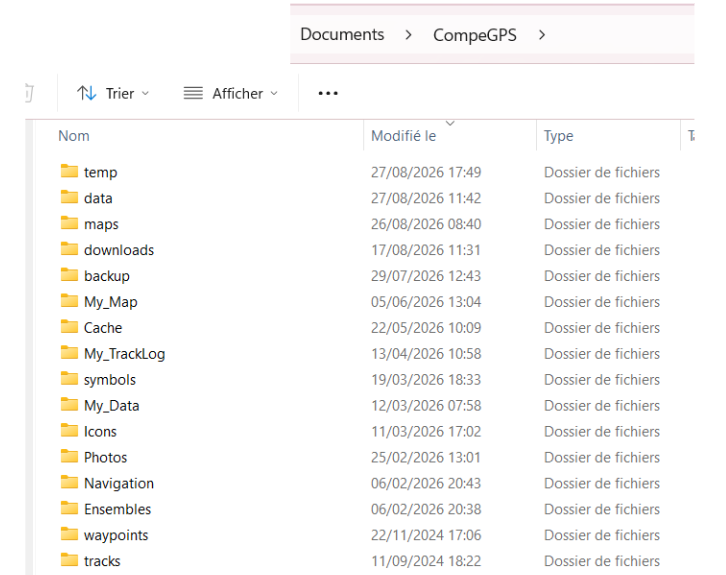
Task: Click the folder name My_Data
Action: coord(112,406)
